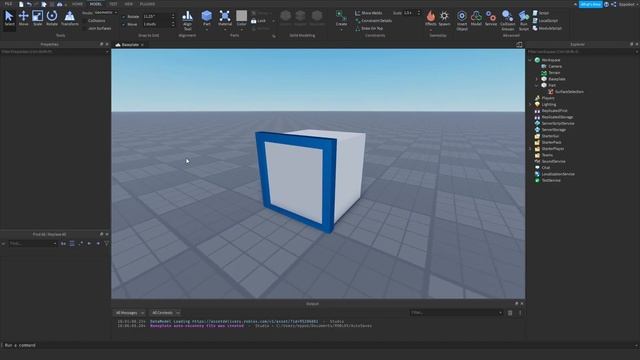
Task: Expand the Lighting tree node
Action: pyautogui.click(x=531, y=104)
